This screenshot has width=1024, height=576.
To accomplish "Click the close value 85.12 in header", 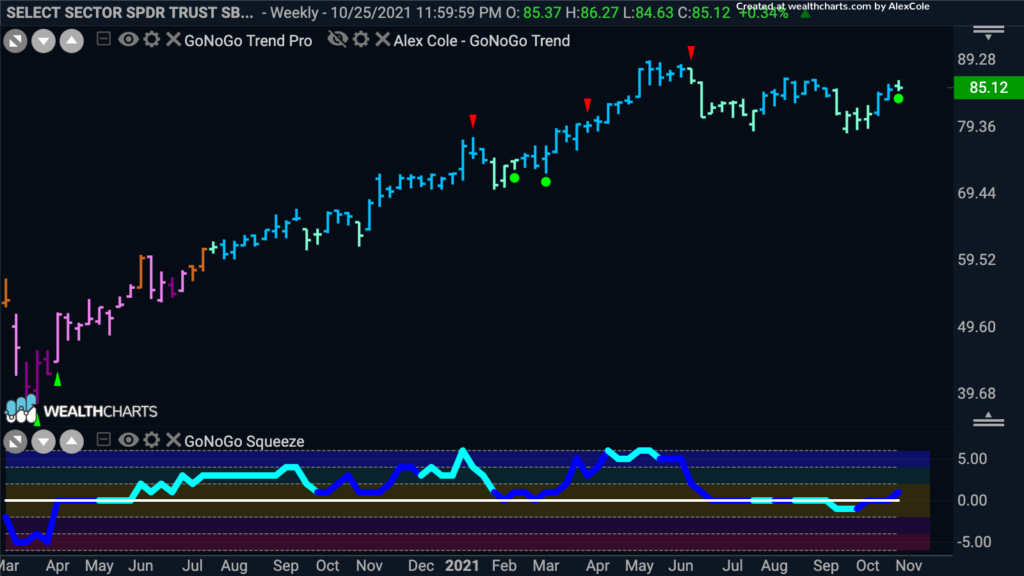I will [x=711, y=12].
